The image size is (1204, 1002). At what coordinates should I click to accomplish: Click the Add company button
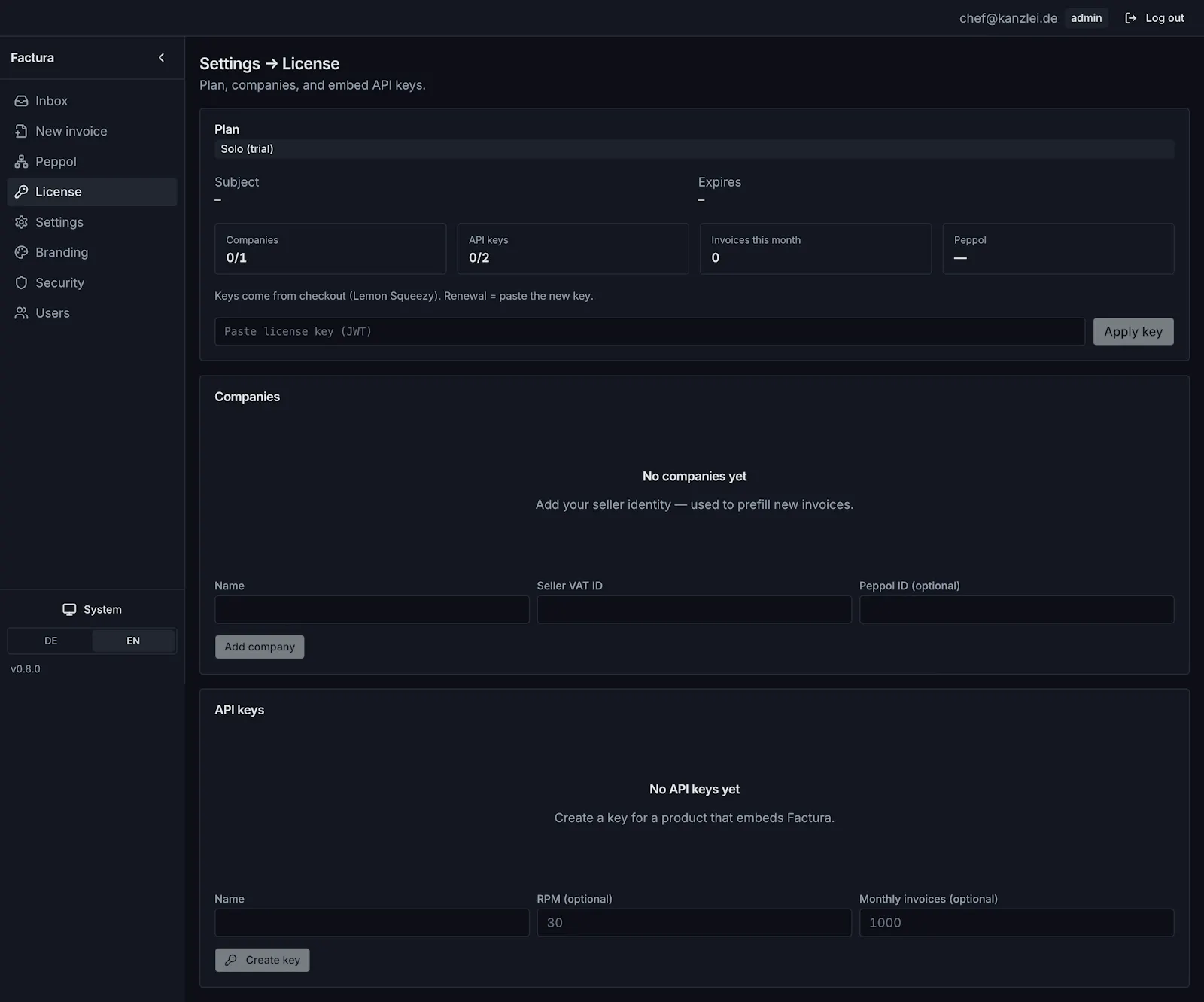260,647
